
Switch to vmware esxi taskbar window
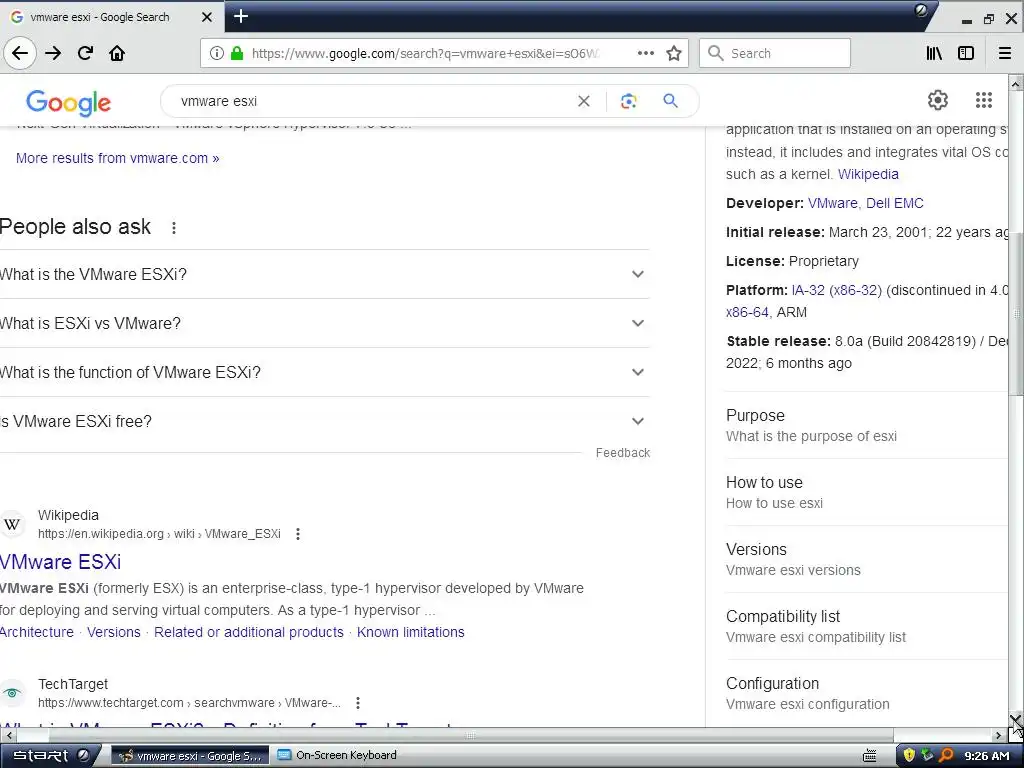click(190, 756)
